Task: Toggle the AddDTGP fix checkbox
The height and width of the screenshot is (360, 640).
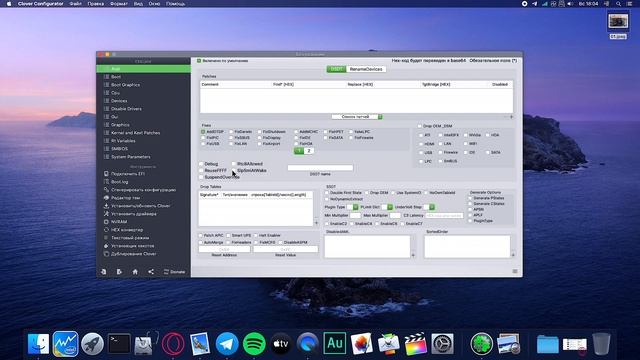Action: point(203,132)
